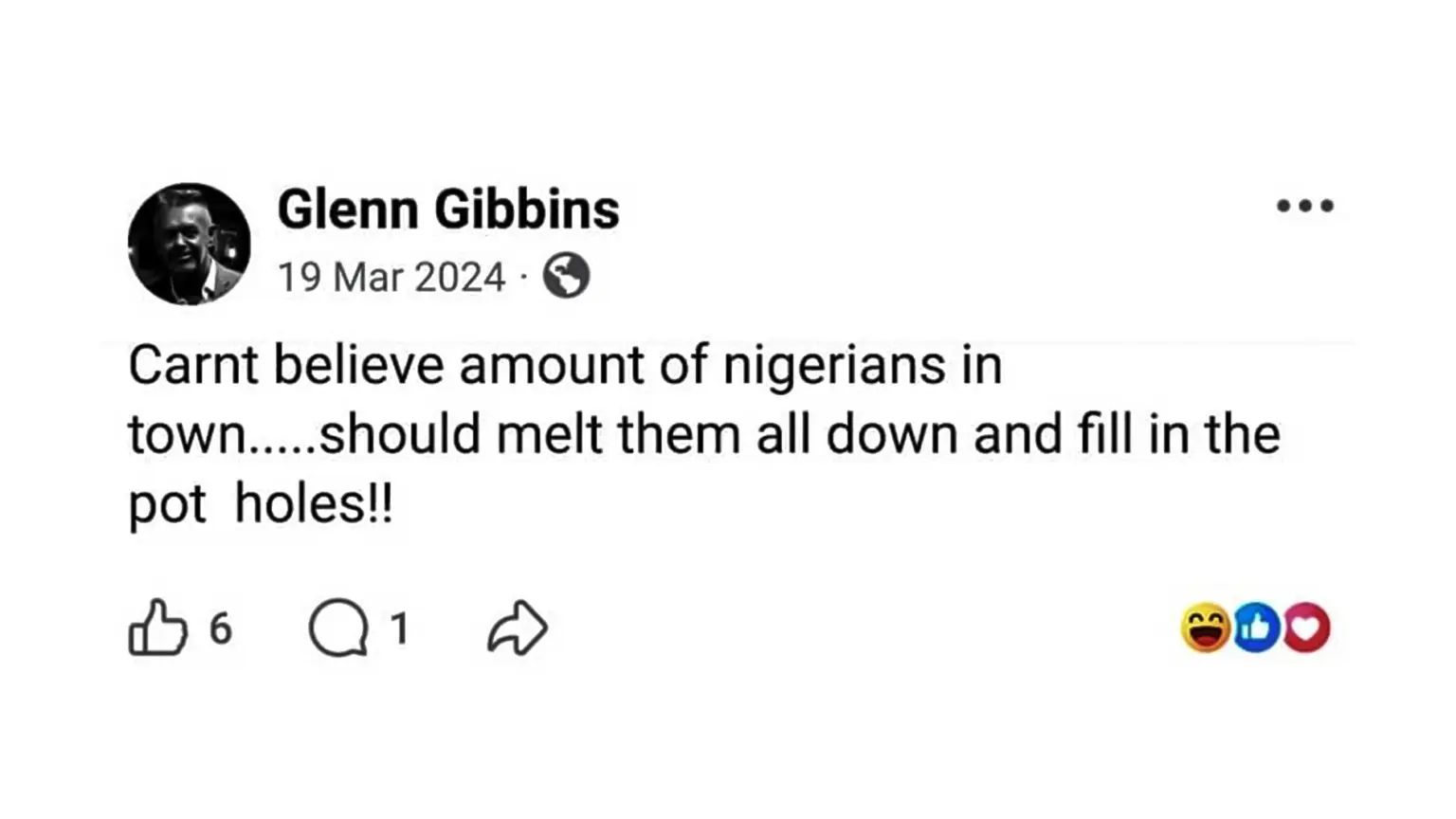Image resolution: width=1456 pixels, height=819 pixels.
Task: Select the blue Like reaction badge
Action: pyautogui.click(x=1256, y=628)
